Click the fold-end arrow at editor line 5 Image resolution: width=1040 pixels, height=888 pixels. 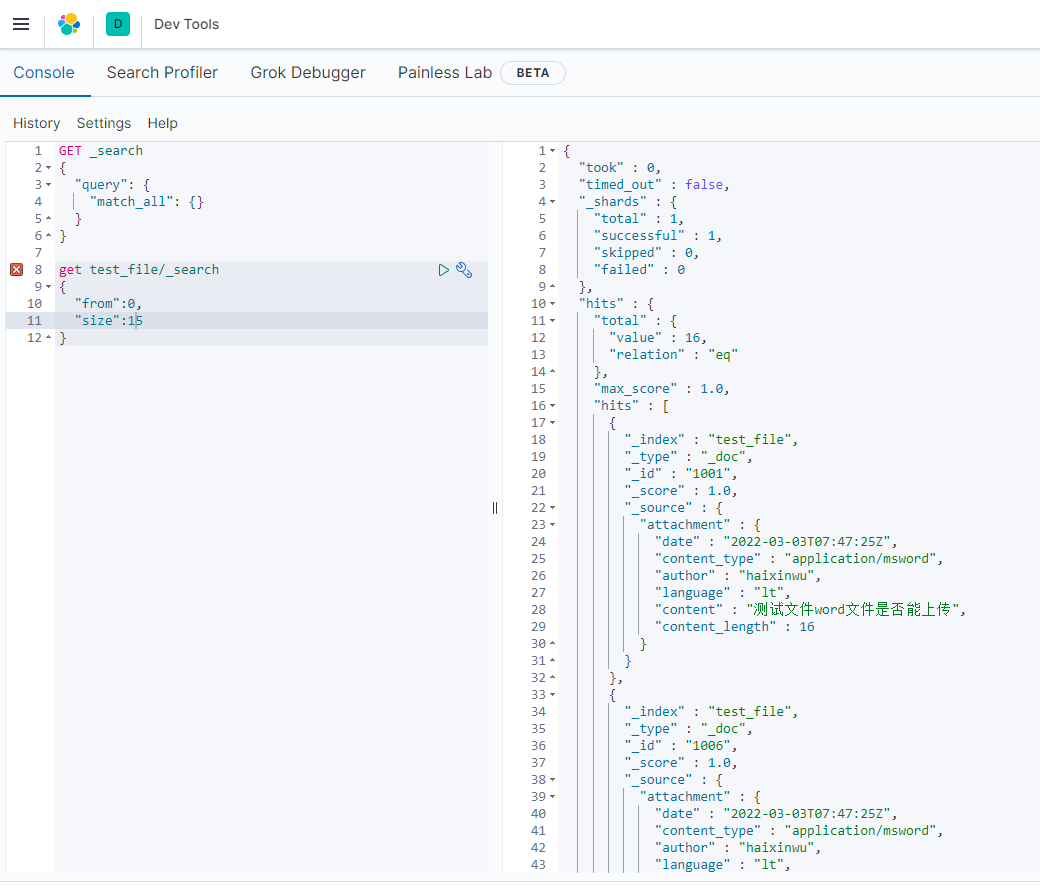[x=48, y=219]
